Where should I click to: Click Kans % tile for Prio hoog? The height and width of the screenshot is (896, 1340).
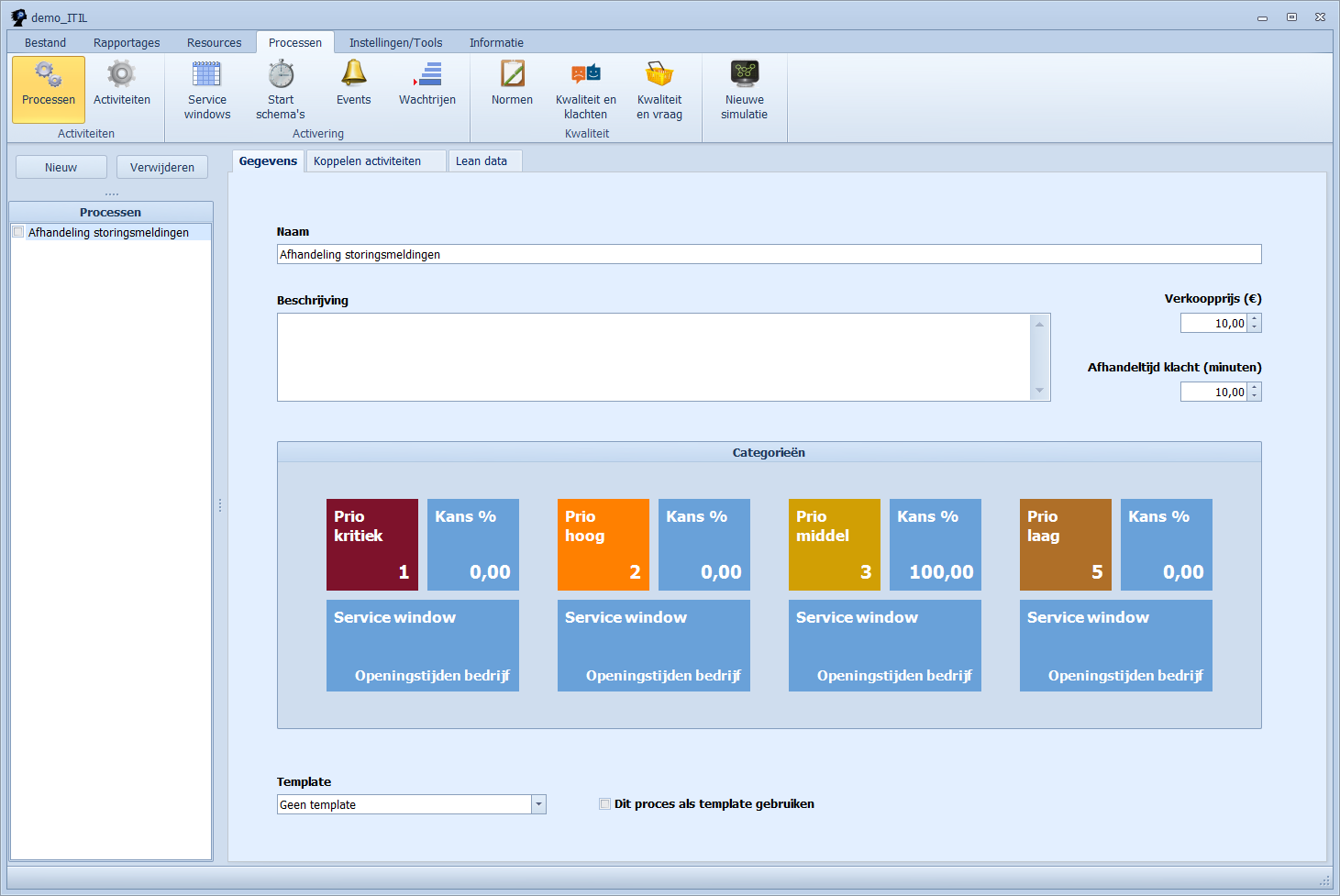(704, 545)
